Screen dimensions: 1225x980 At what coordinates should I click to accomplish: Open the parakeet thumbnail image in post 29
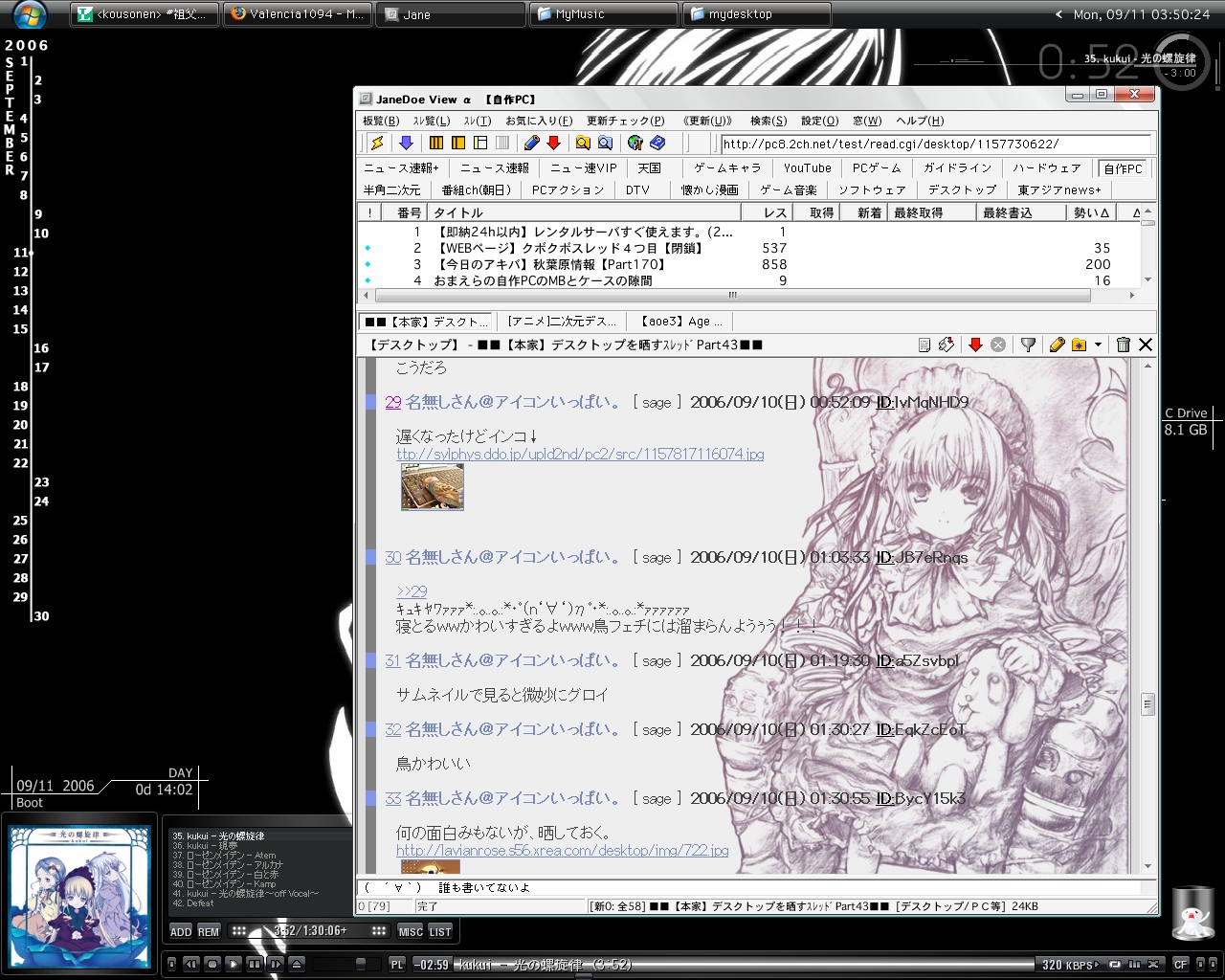433,487
